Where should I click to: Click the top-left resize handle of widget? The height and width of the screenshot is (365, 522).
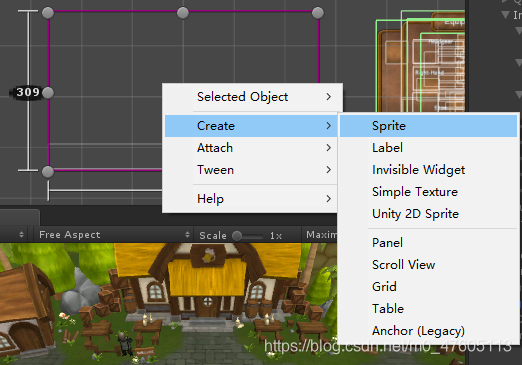[x=48, y=13]
